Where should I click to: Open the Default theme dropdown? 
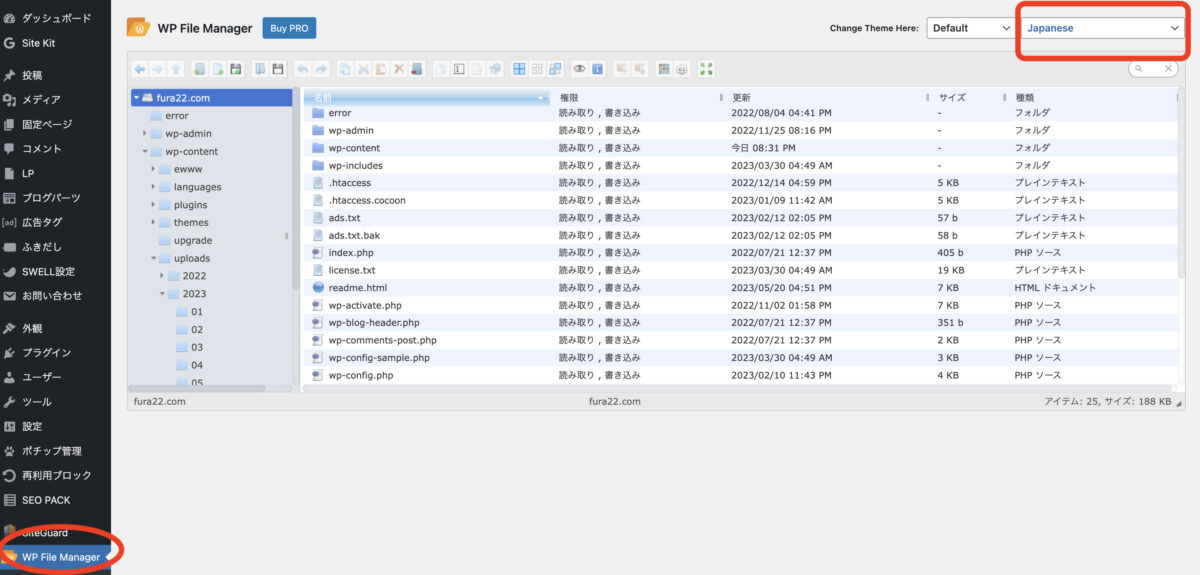(970, 28)
